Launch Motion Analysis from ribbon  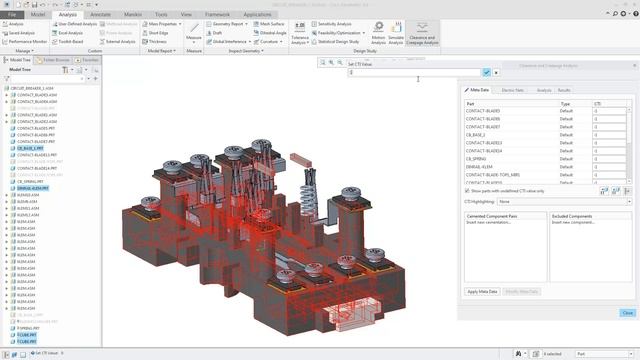pyautogui.click(x=378, y=33)
